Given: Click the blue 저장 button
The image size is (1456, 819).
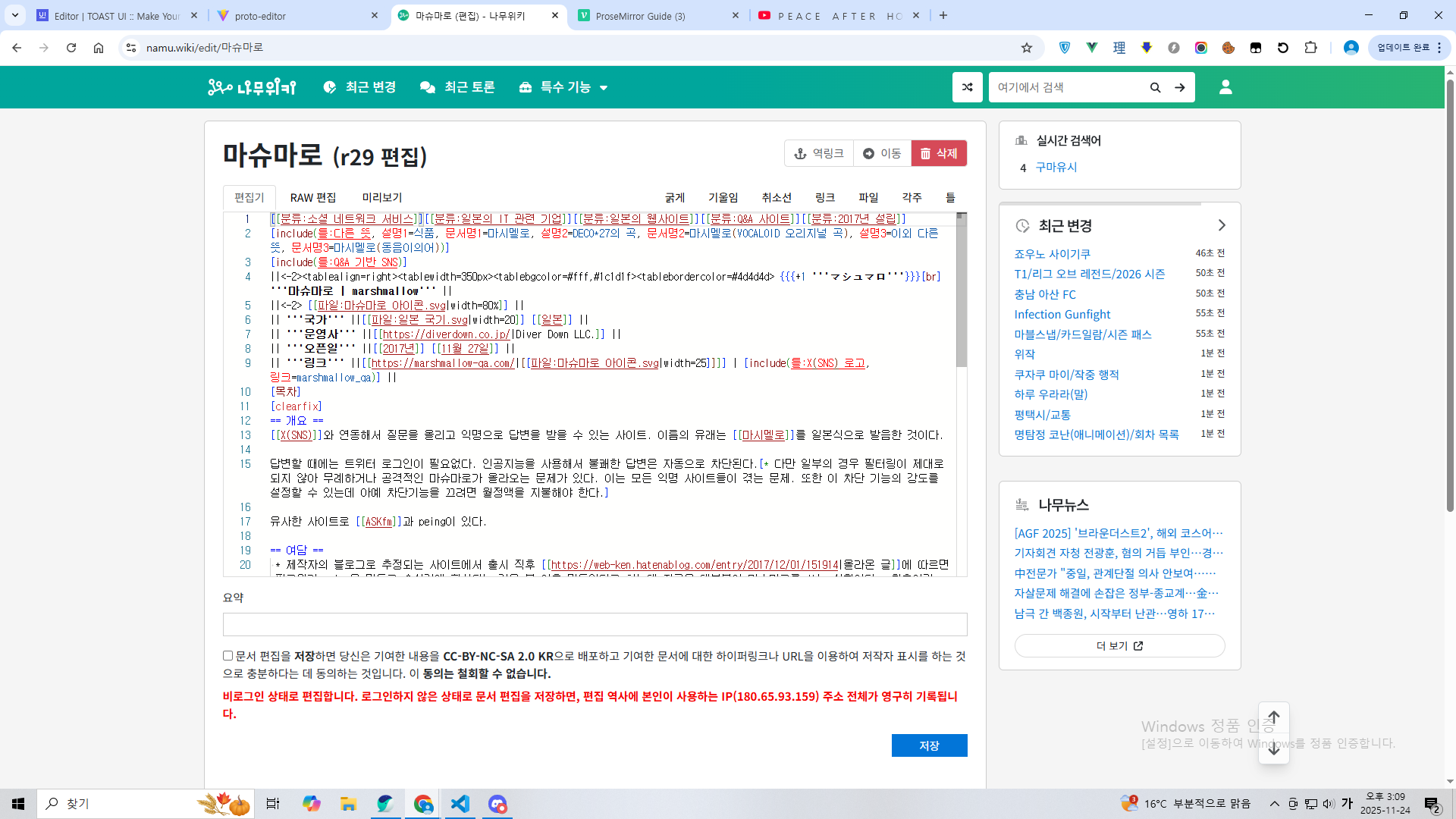Looking at the screenshot, I should (929, 745).
